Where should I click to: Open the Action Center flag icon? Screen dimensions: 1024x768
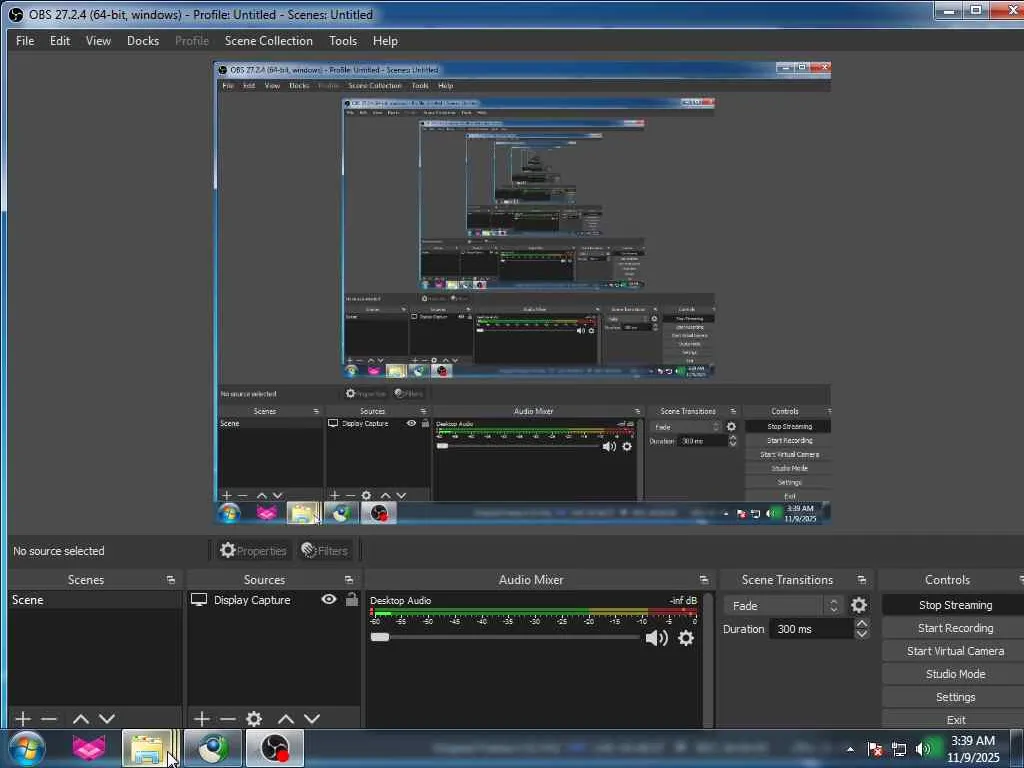(x=875, y=749)
